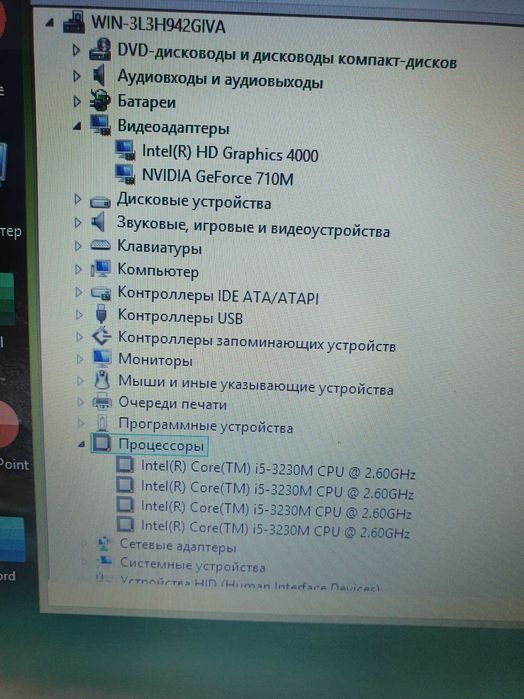This screenshot has height=699, width=524.
Task: Select "Мыши и иные указывающие устройства" label
Action: [x=256, y=385]
